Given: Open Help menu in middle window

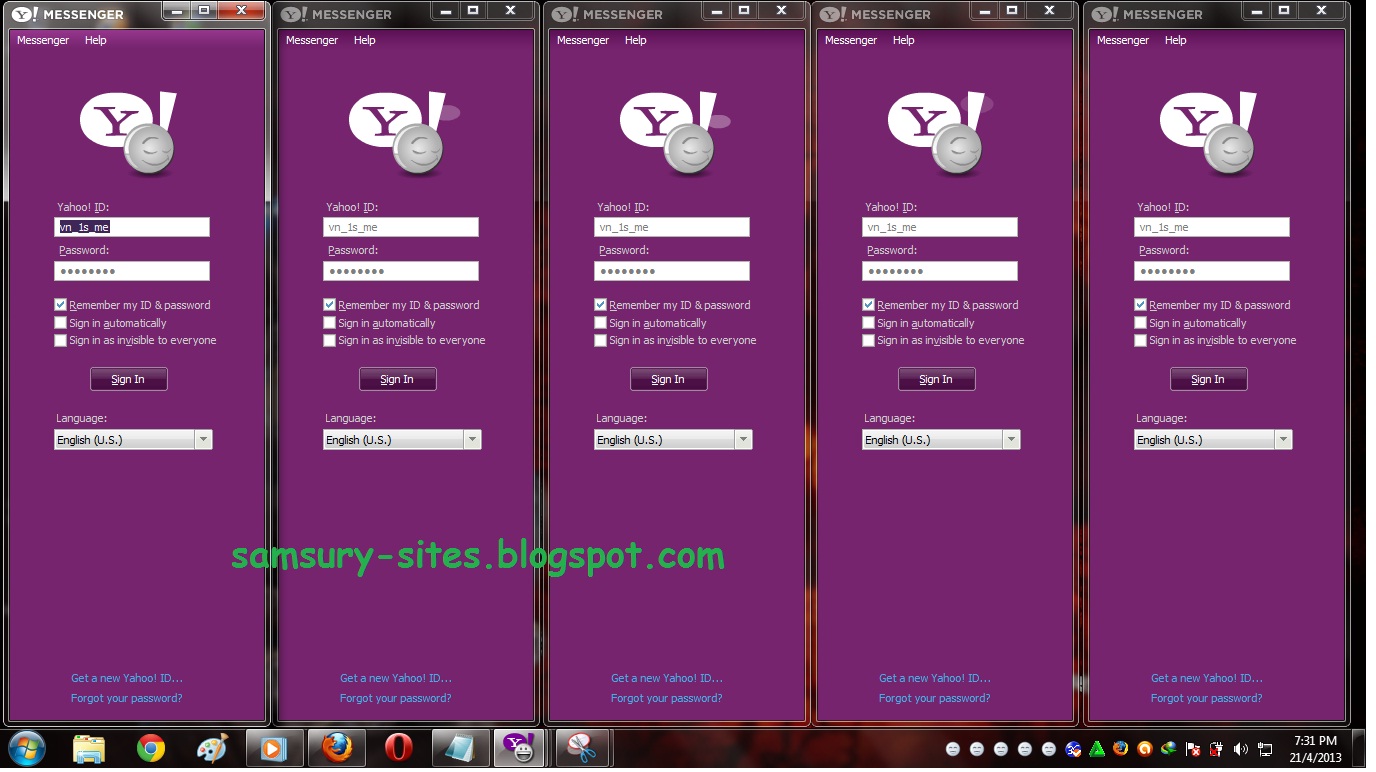Looking at the screenshot, I should (x=636, y=40).
